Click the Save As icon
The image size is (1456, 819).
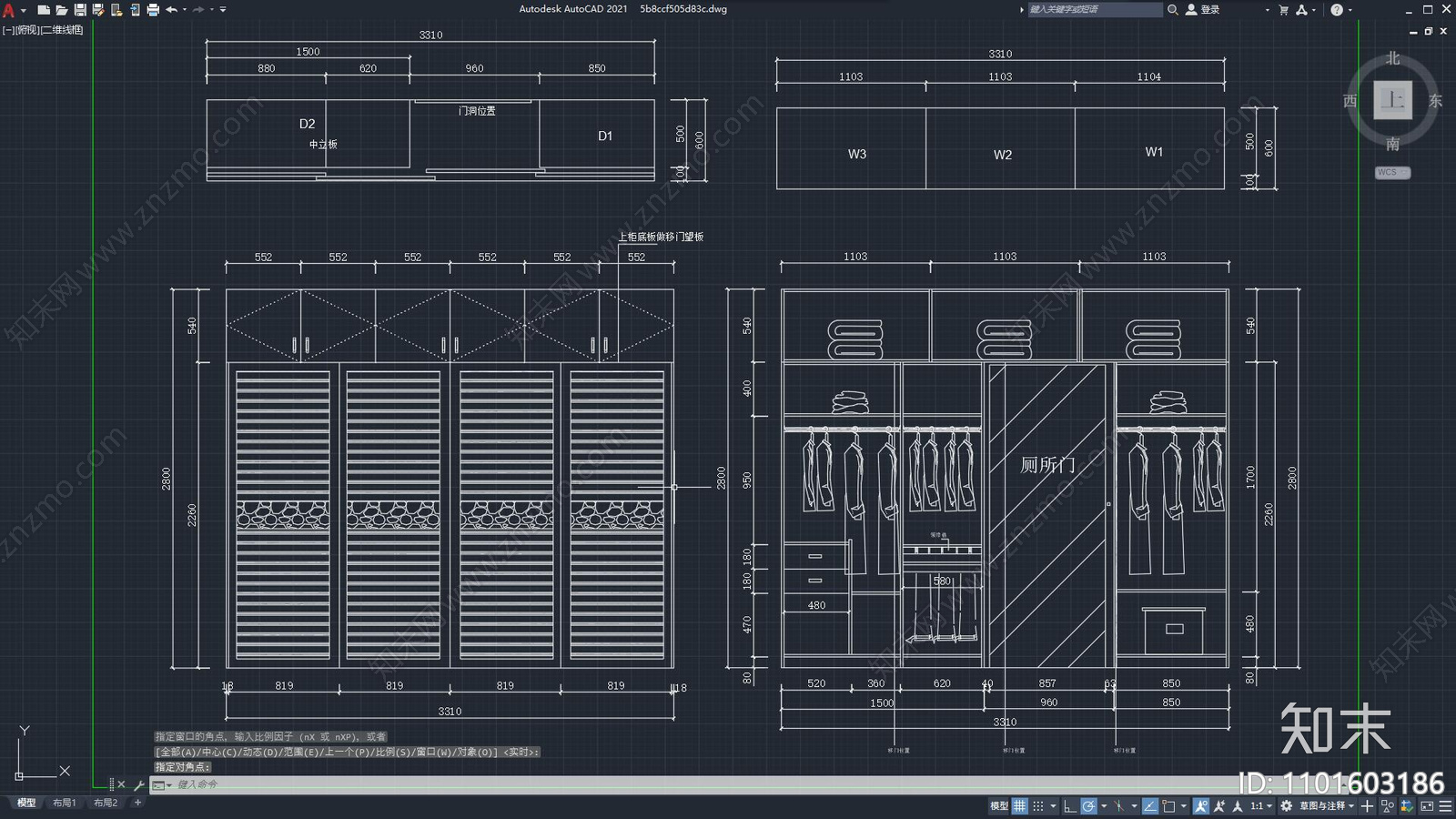point(98,10)
